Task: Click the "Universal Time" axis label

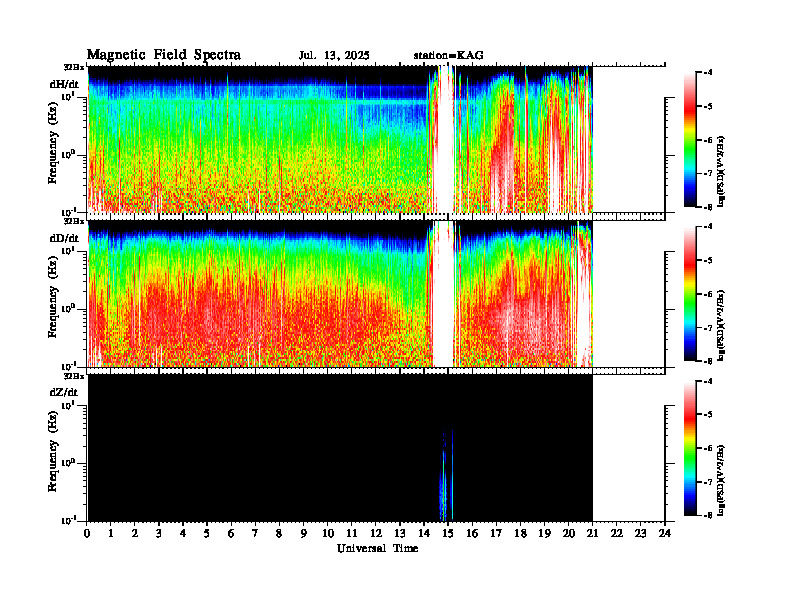Action: coord(377,548)
